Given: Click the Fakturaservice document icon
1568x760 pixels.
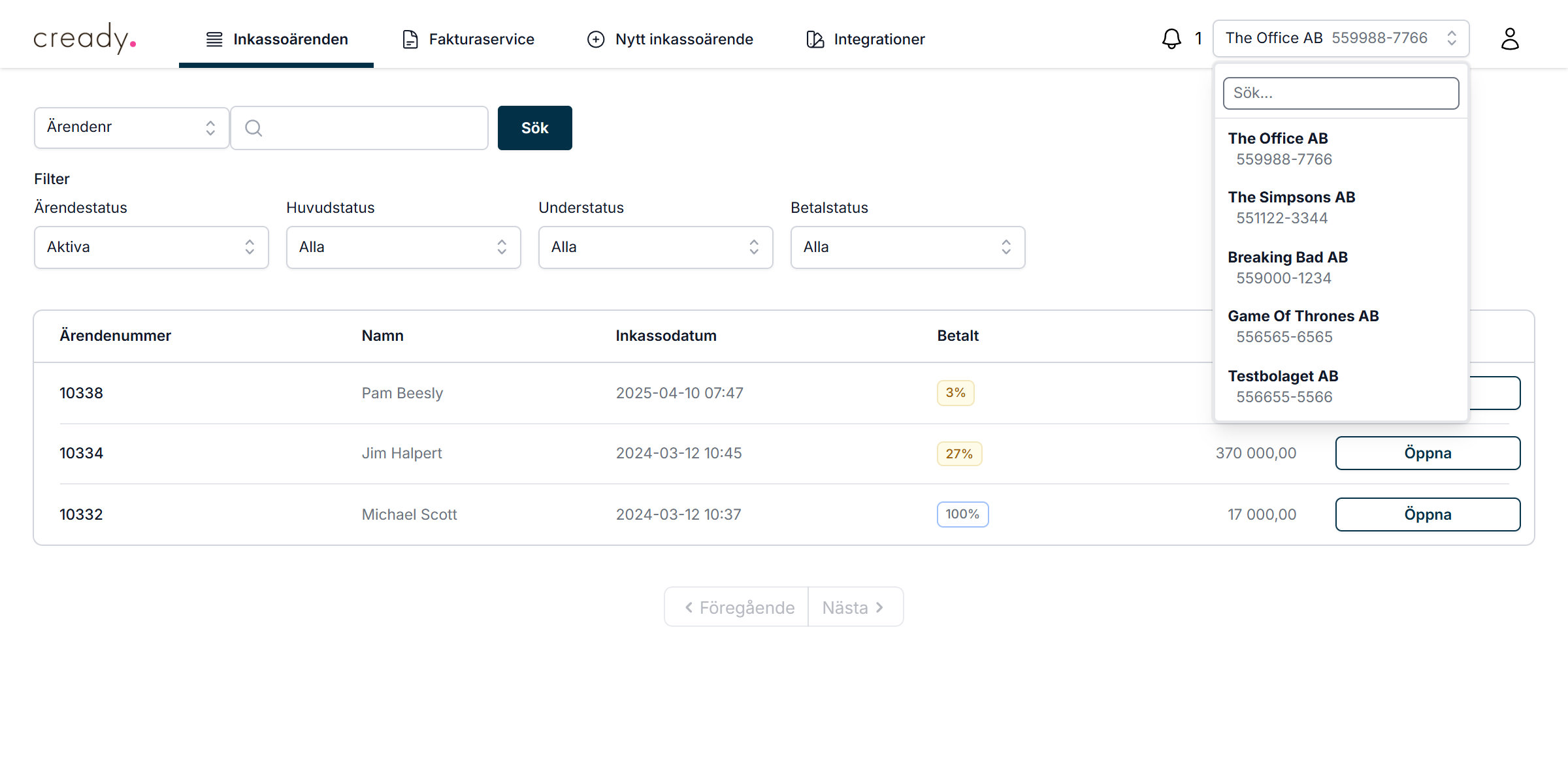Looking at the screenshot, I should pos(410,39).
